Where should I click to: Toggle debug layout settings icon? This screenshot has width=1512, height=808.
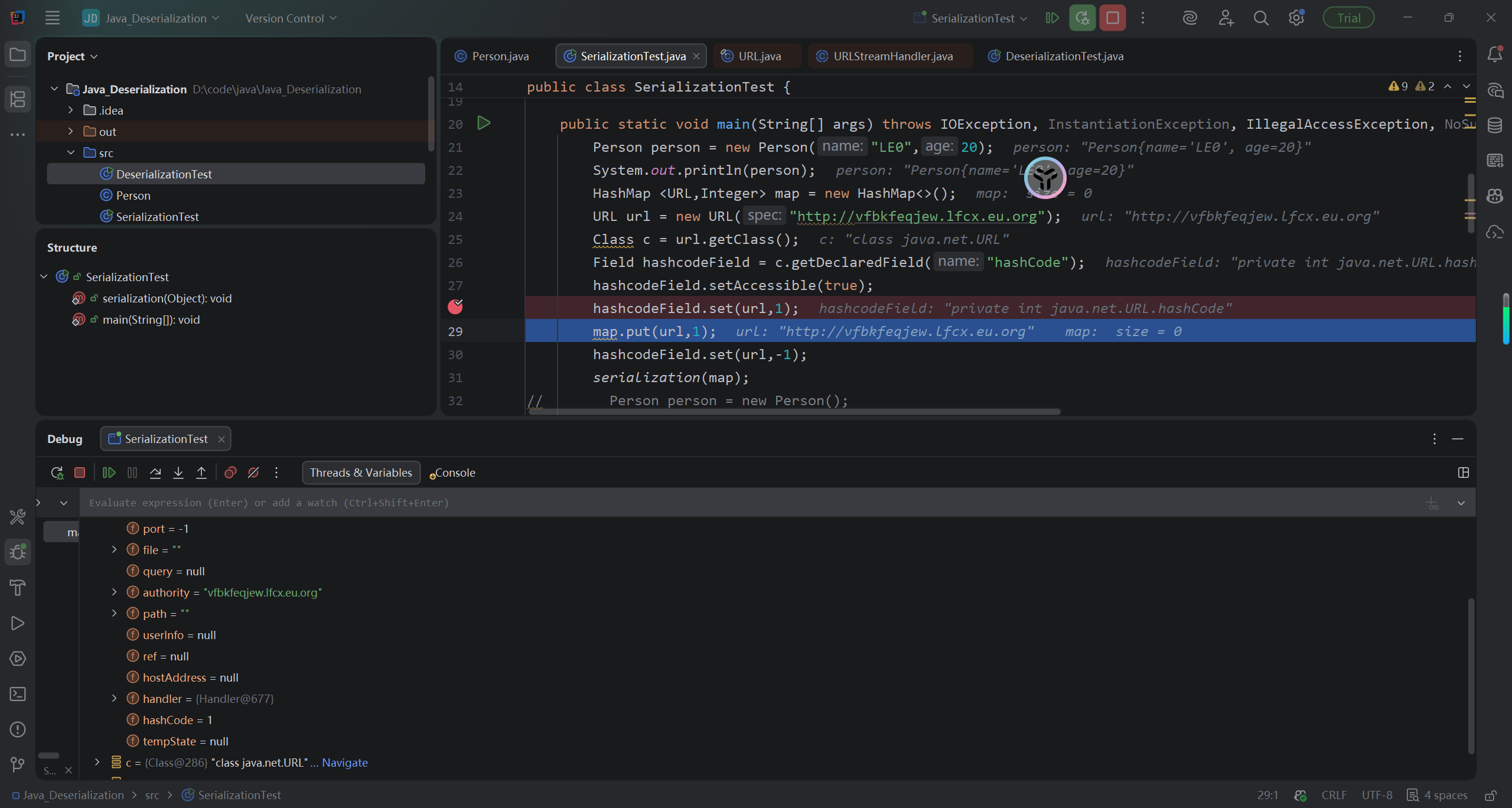point(1463,473)
